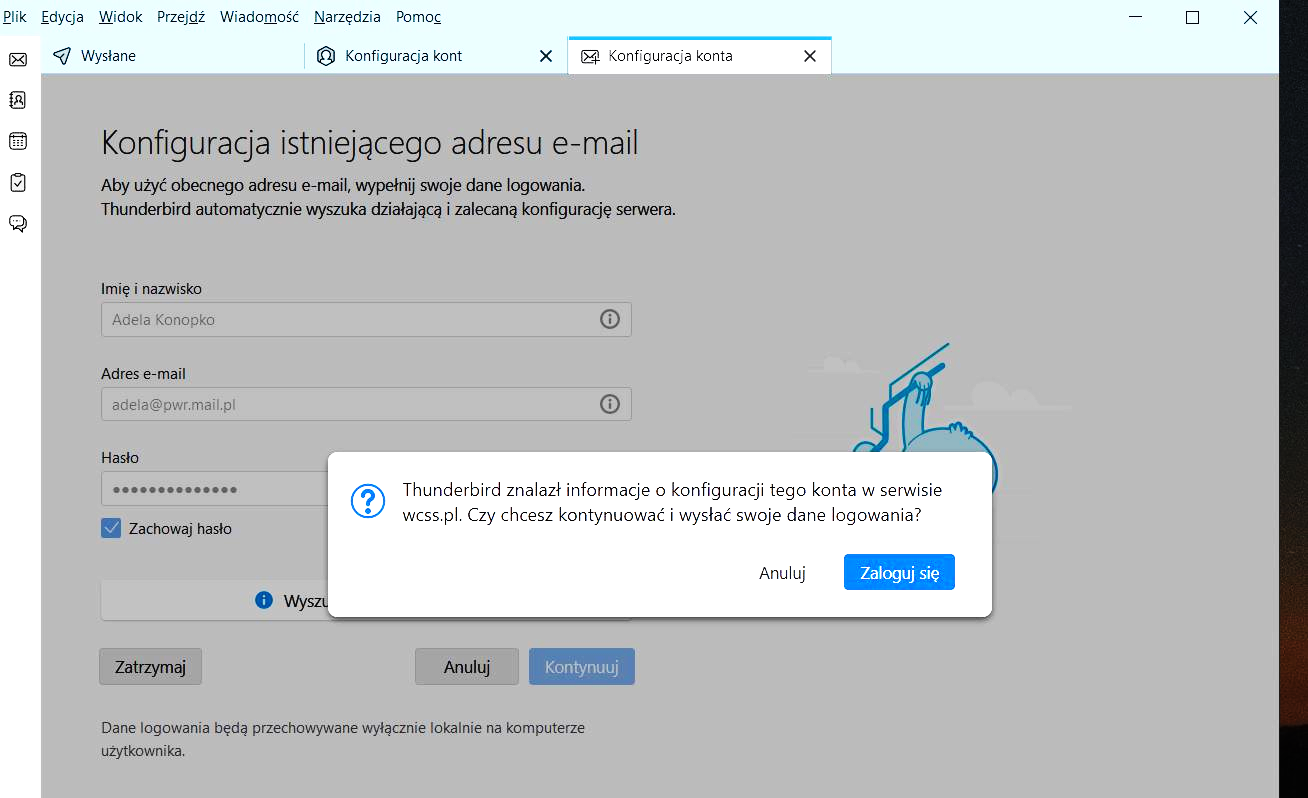
Task: Open the Chat sidebar icon
Action: (18, 223)
